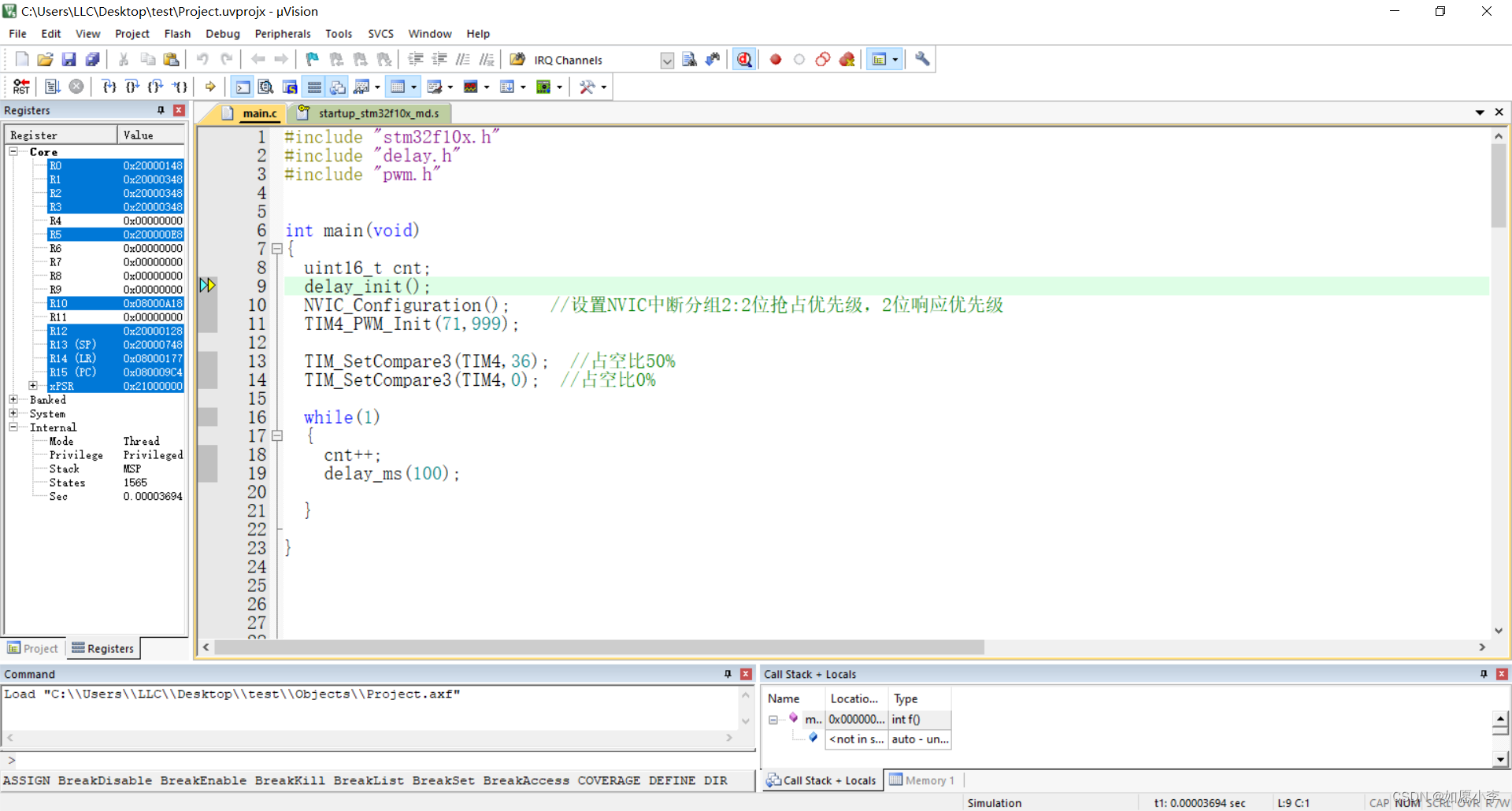Step into one line icon

[109, 87]
